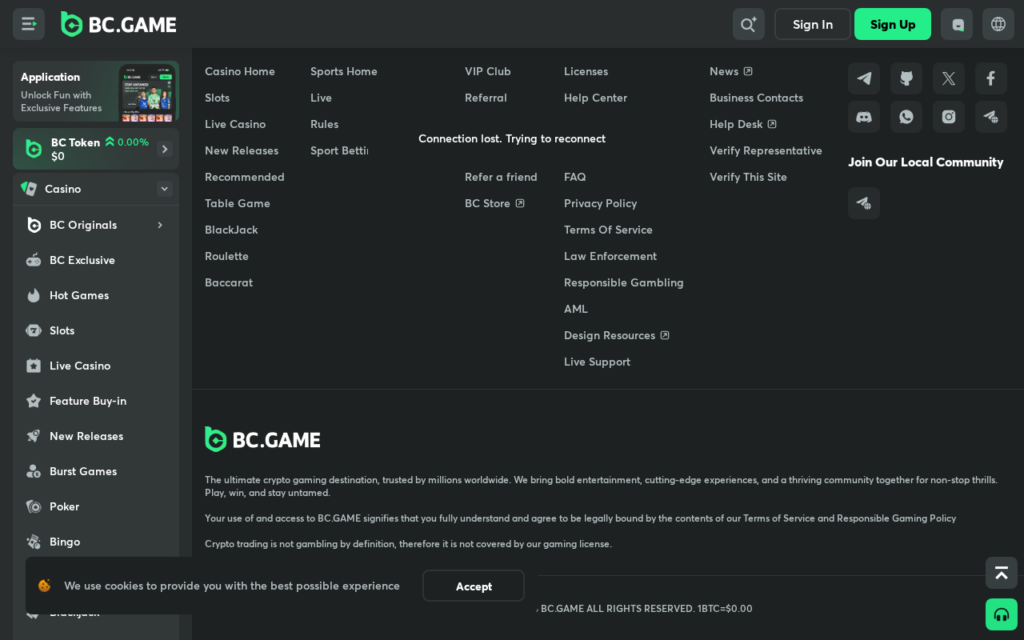Open Hot Games in sidebar
The height and width of the screenshot is (640, 1024).
[x=96, y=295]
